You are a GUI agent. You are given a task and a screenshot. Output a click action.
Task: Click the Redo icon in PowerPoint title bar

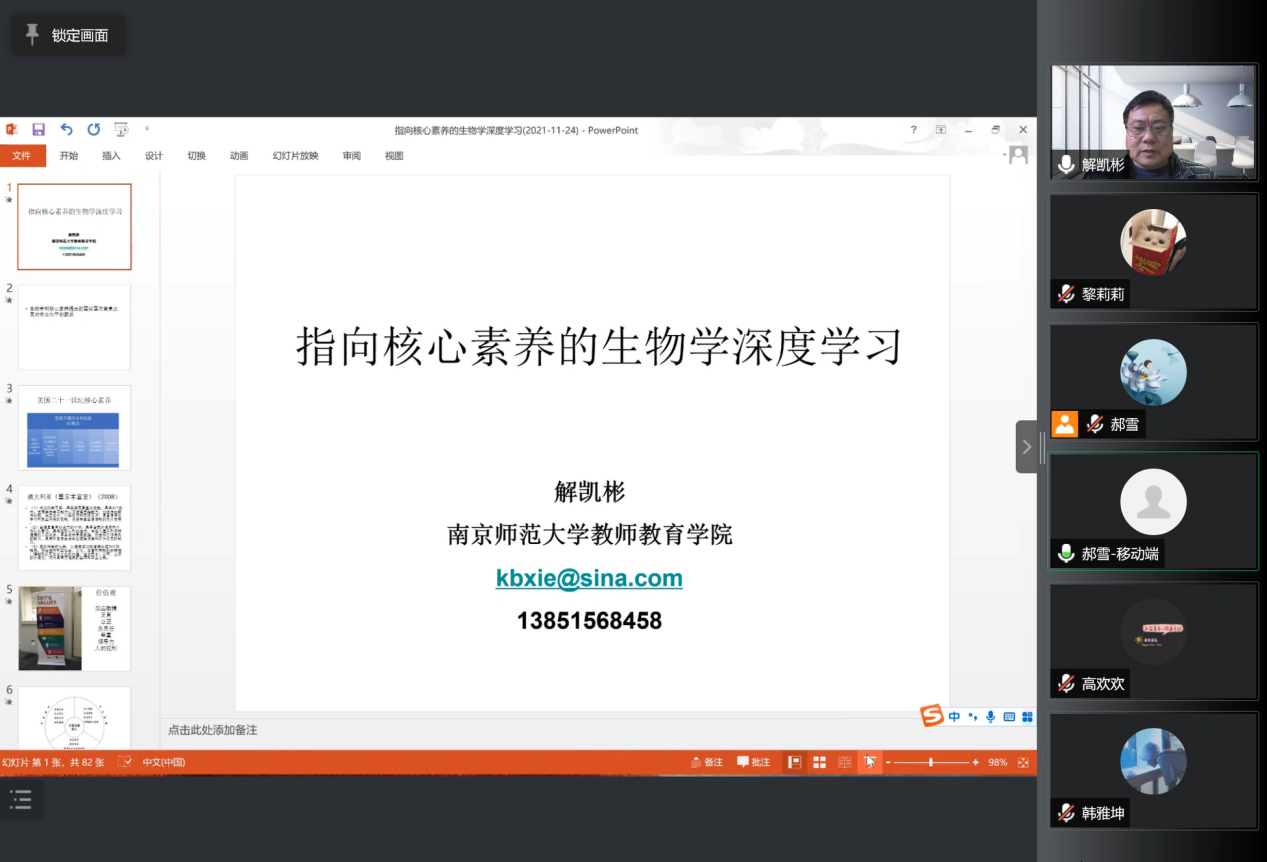pyautogui.click(x=93, y=130)
